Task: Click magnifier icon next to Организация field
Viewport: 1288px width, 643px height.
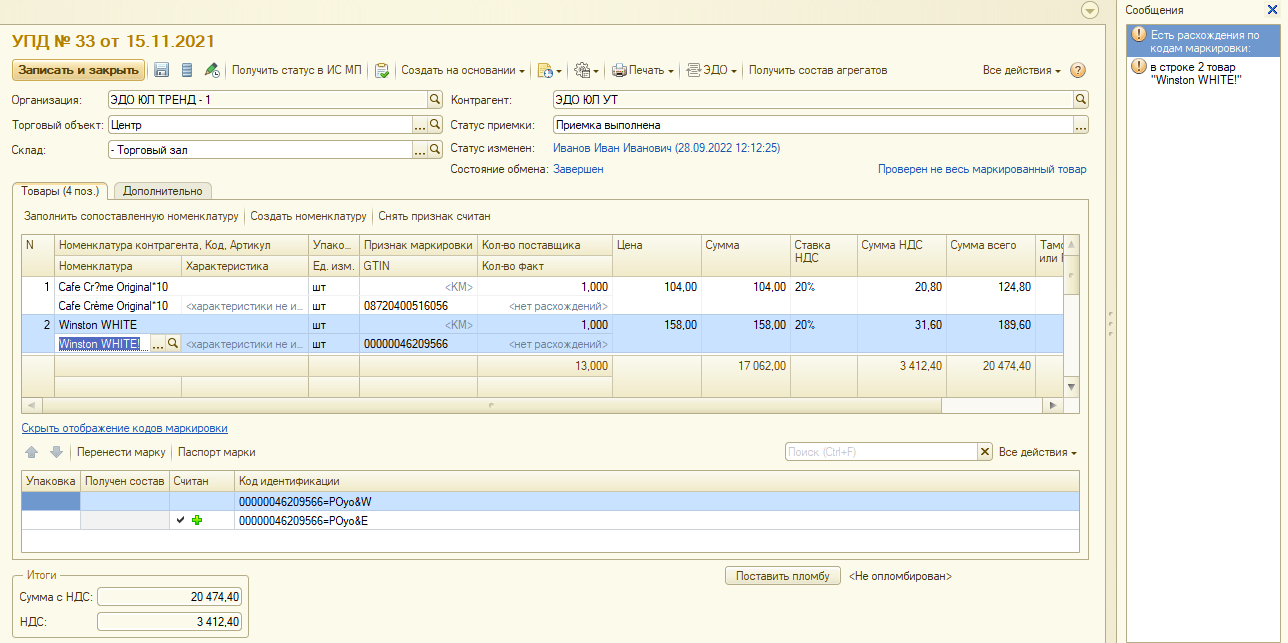Action: pos(435,100)
